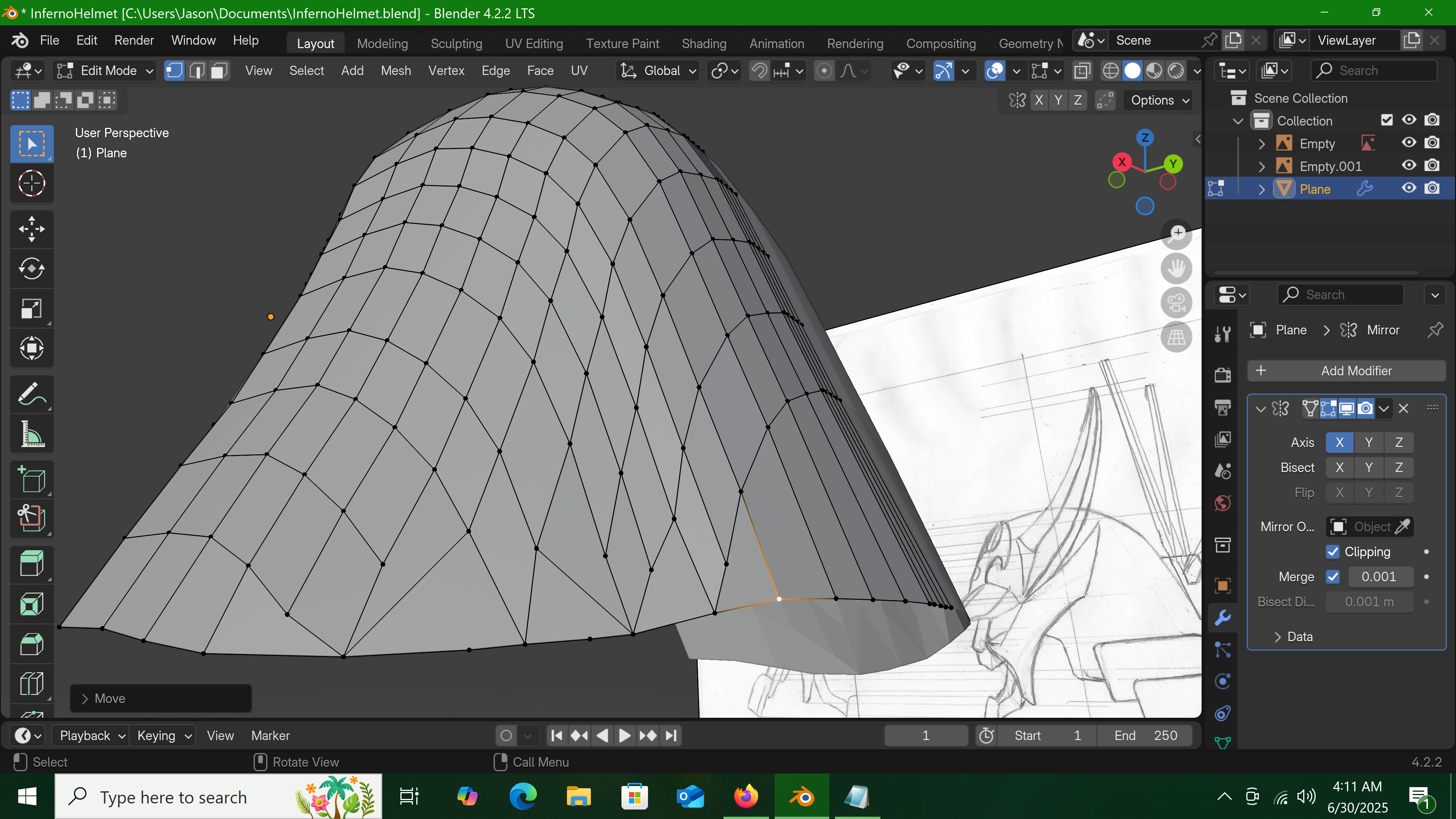Select the Inset Faces tool
This screenshot has height=819, width=1456.
[31, 604]
